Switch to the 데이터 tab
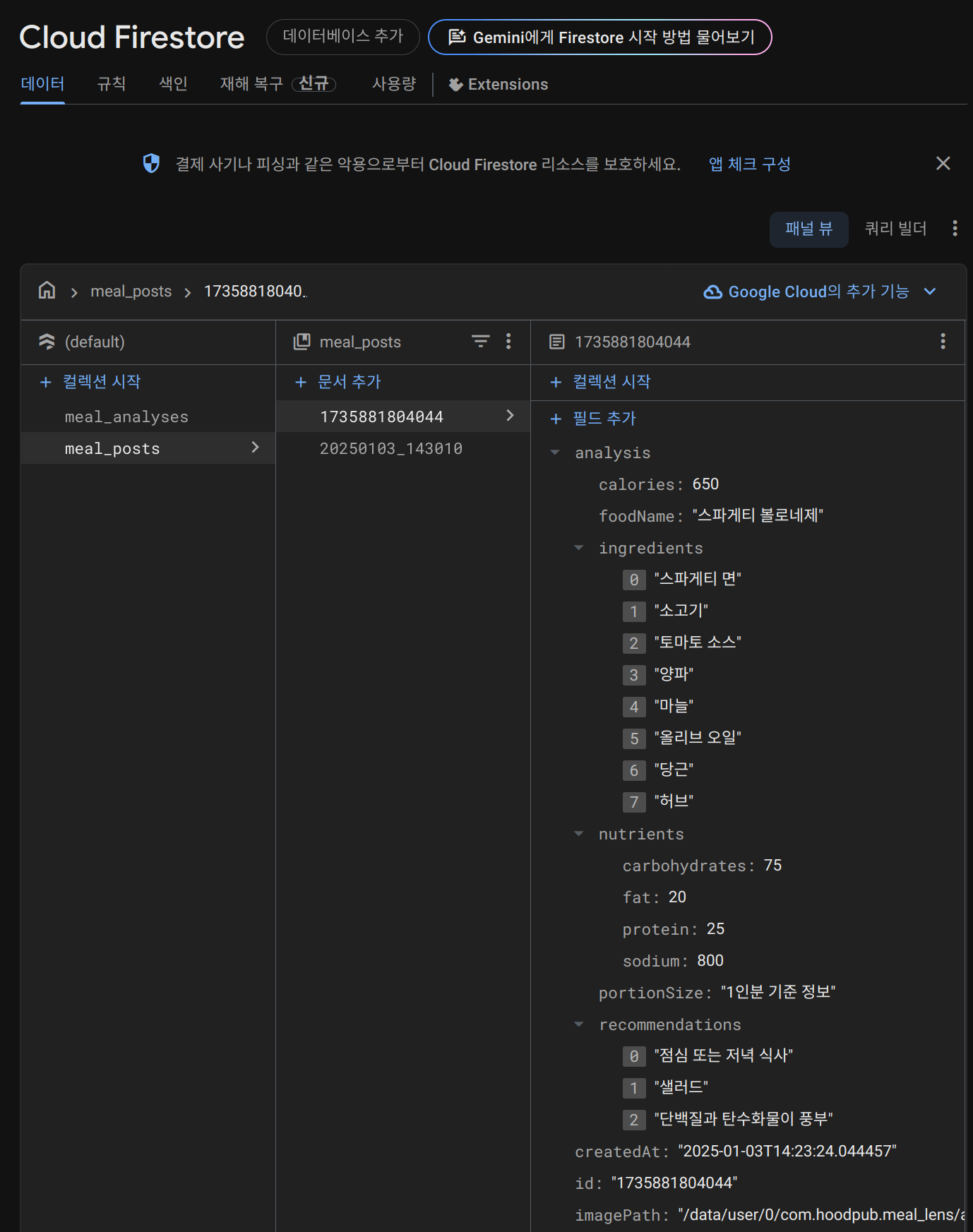 pyautogui.click(x=42, y=84)
